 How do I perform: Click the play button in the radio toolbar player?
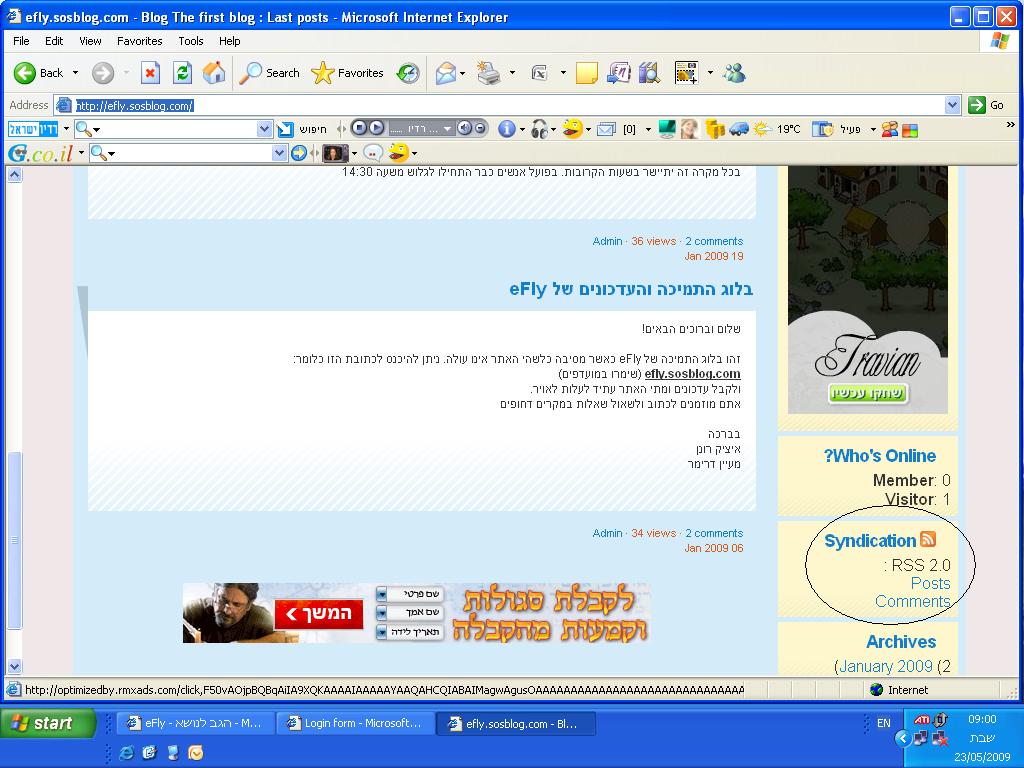[377, 128]
